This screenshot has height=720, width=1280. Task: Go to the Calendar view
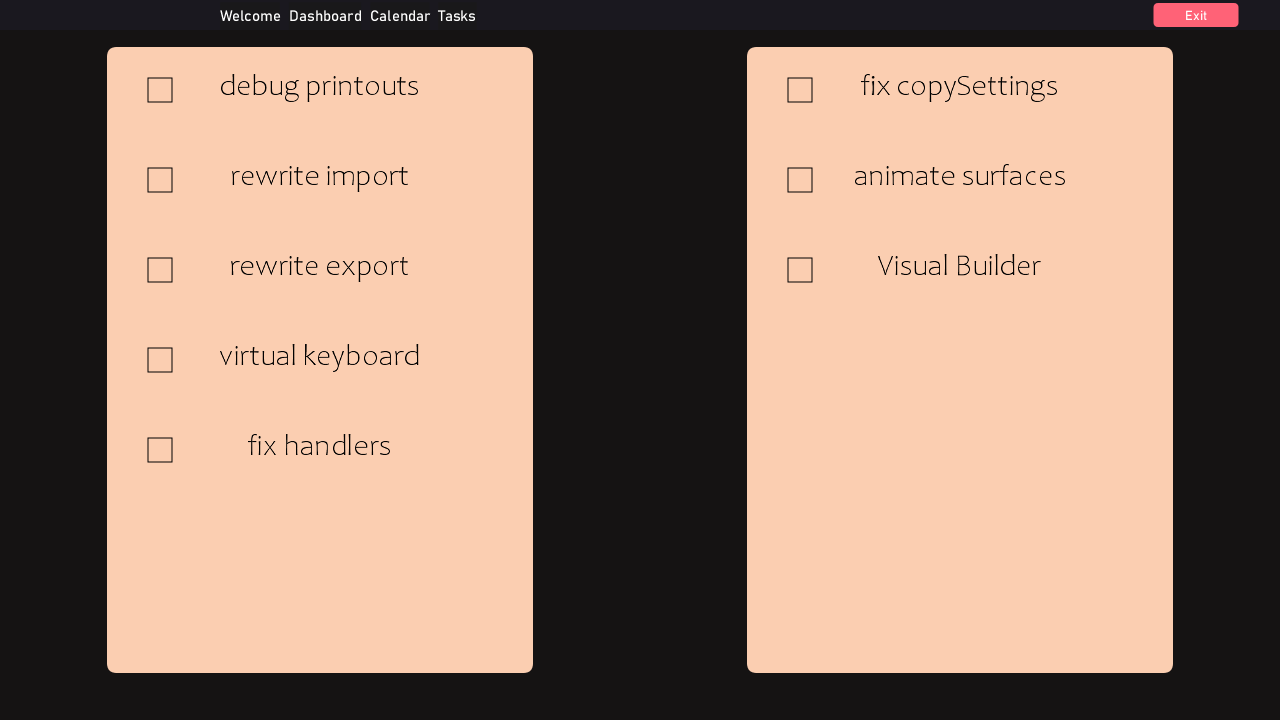[400, 16]
